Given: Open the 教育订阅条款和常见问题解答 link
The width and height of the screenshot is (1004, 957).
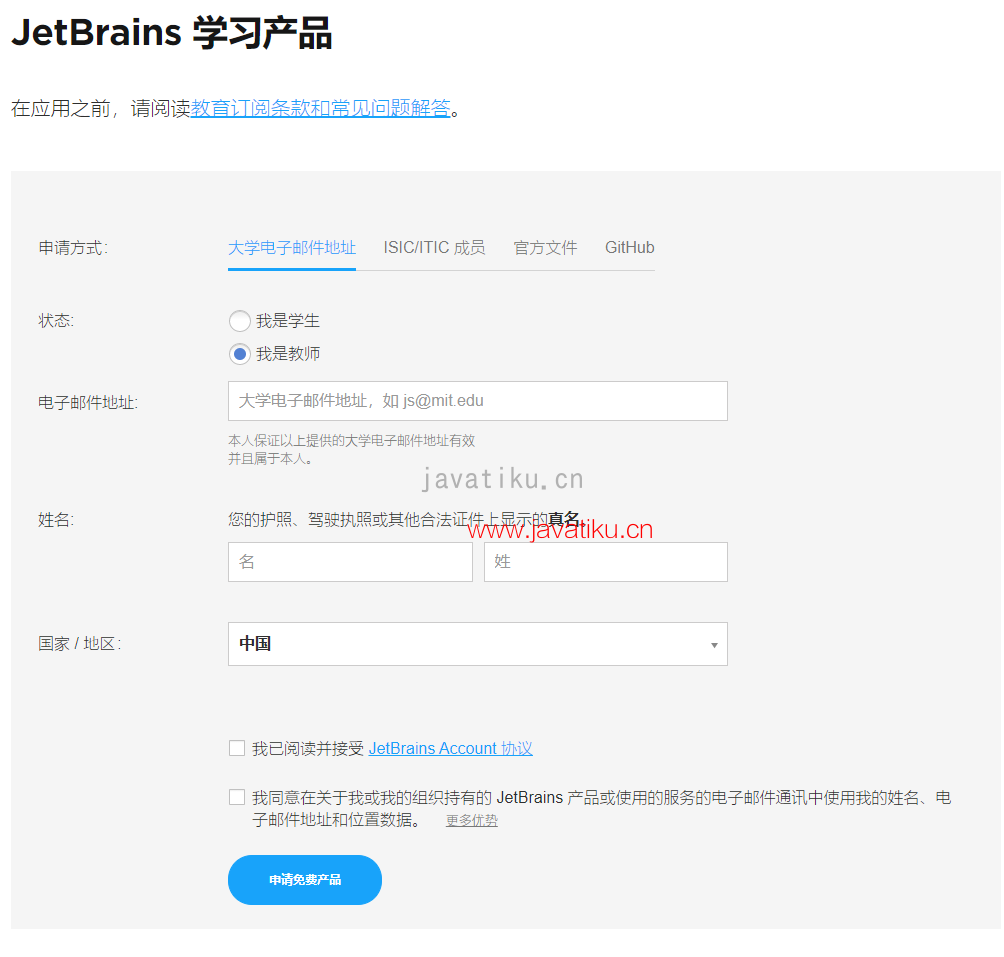Looking at the screenshot, I should point(320,108).
